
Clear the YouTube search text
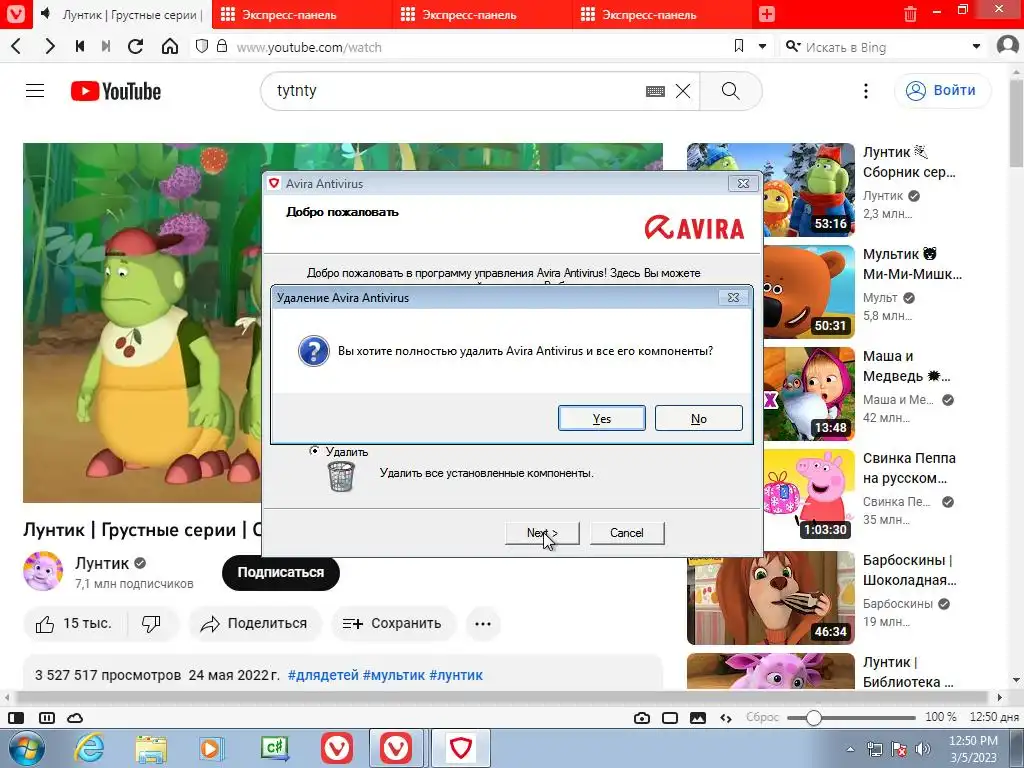(x=683, y=91)
